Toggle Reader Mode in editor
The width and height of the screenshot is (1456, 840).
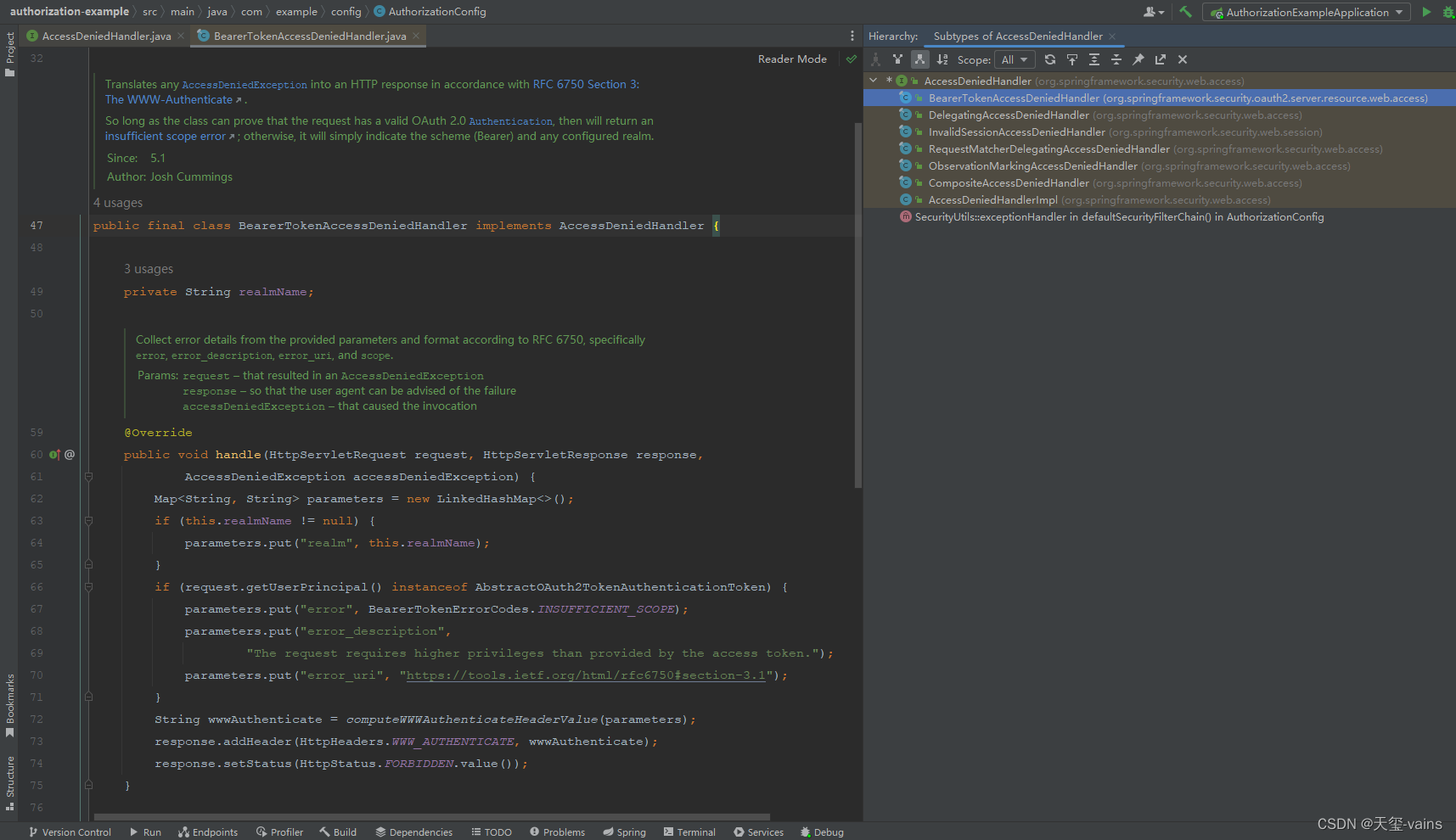[x=792, y=59]
